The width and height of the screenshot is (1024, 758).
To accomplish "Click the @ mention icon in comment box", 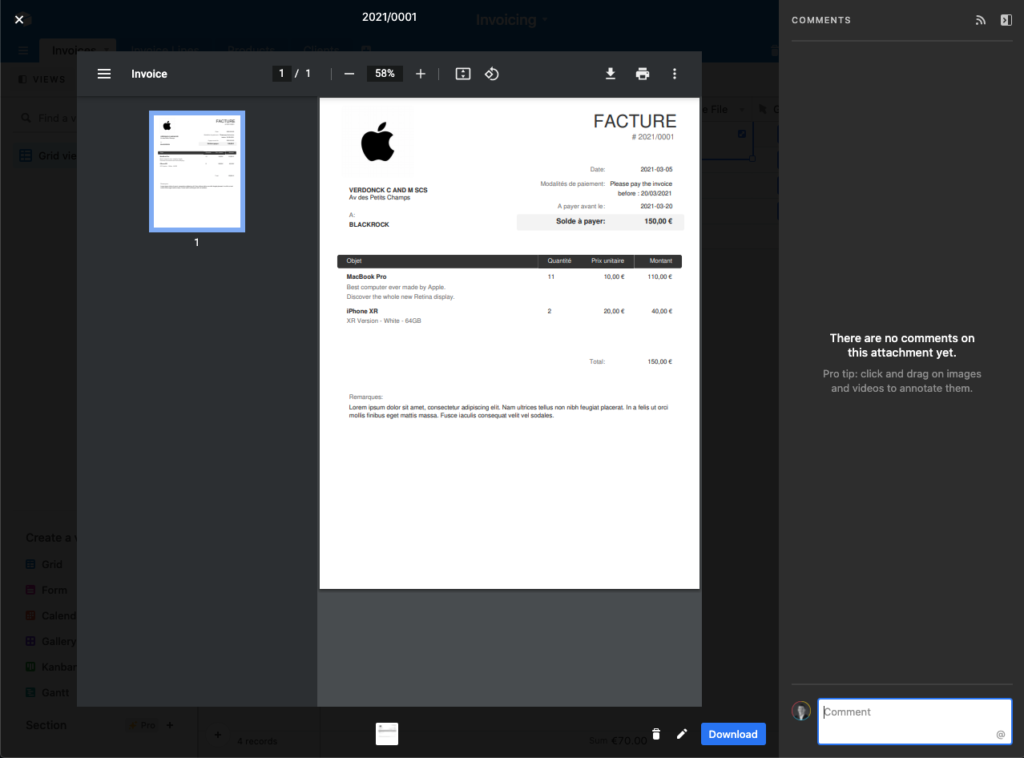I will (x=1000, y=734).
